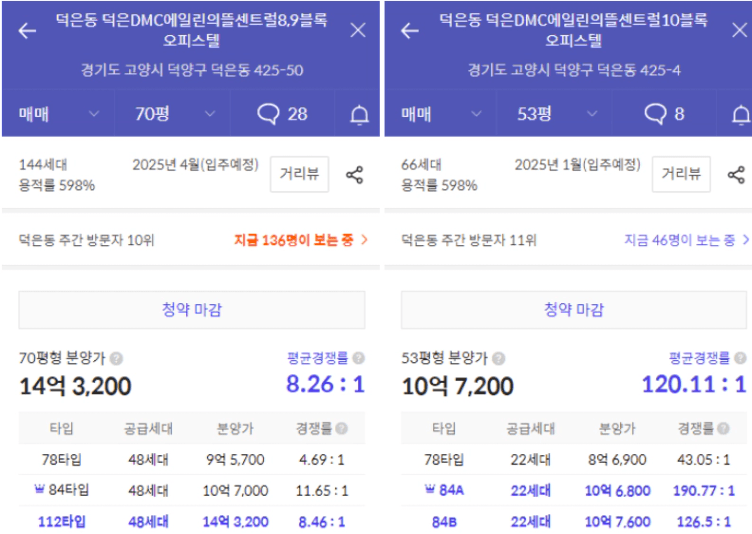
Task: Click the crown icon next to 84타입
Action: (x=39, y=489)
